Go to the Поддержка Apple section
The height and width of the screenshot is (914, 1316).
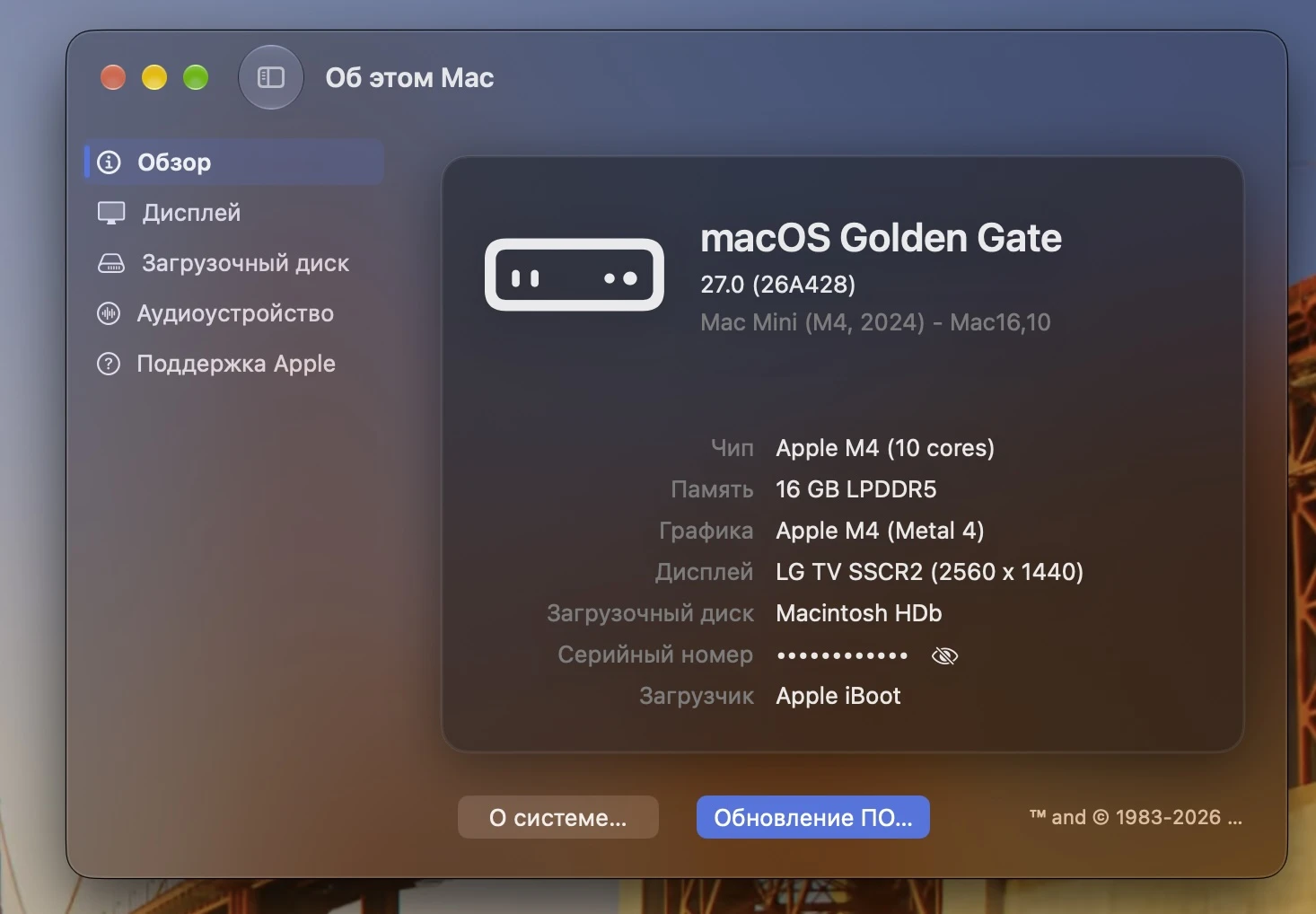pyautogui.click(x=234, y=364)
